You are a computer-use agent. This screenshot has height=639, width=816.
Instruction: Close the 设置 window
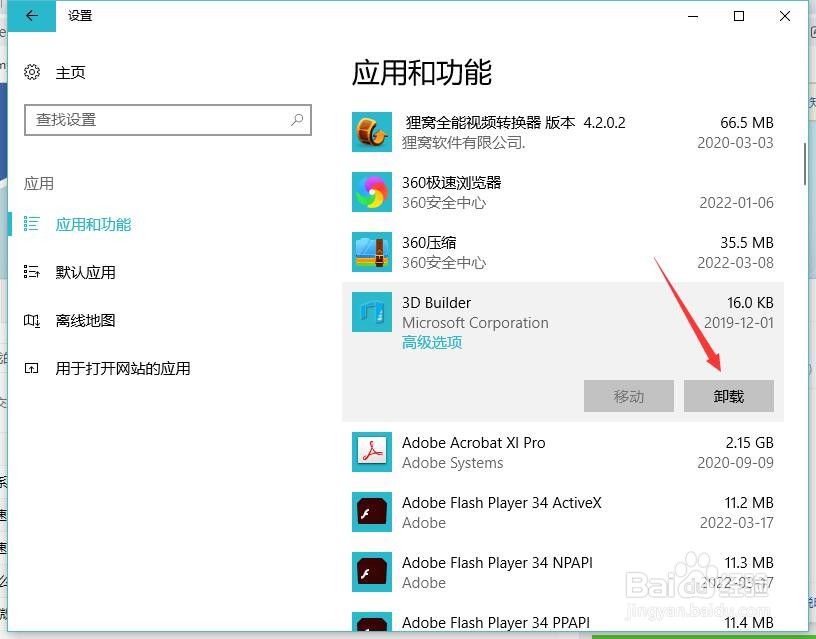click(785, 16)
